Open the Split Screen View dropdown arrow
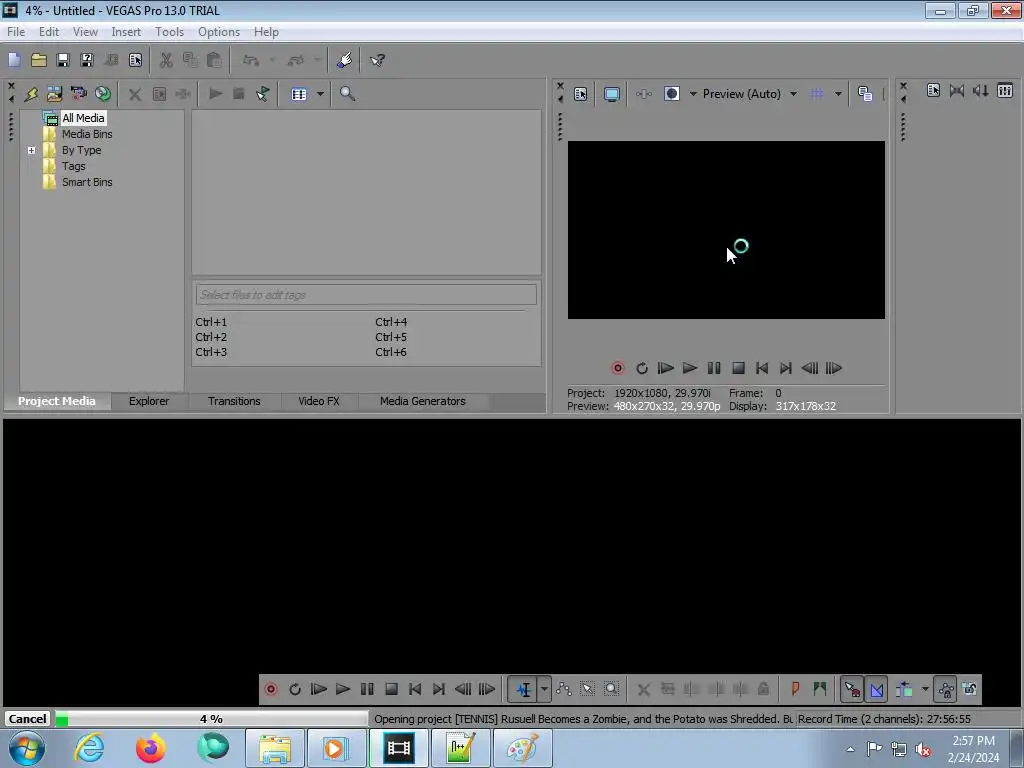The height and width of the screenshot is (768, 1024). (693, 94)
